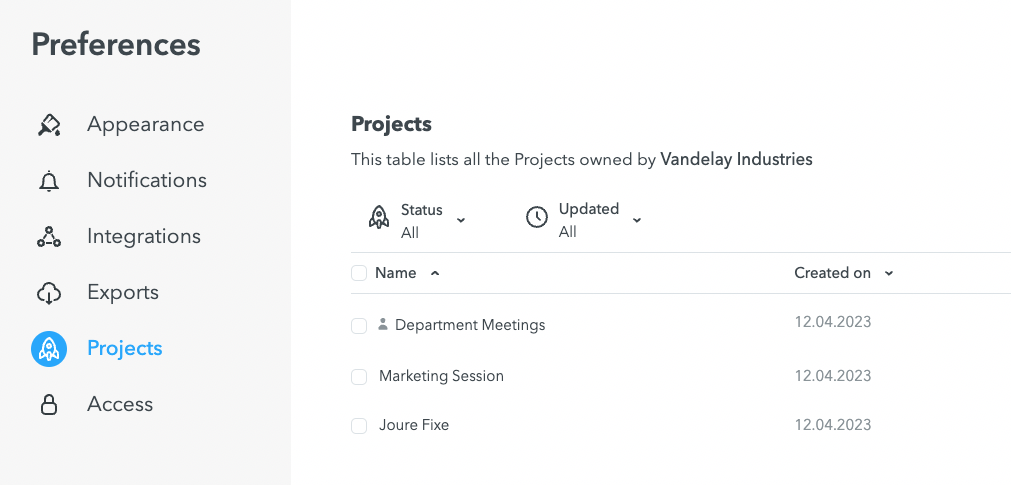This screenshot has width=1011, height=485.
Task: Click the Exports cloud download icon
Action: pos(49,293)
